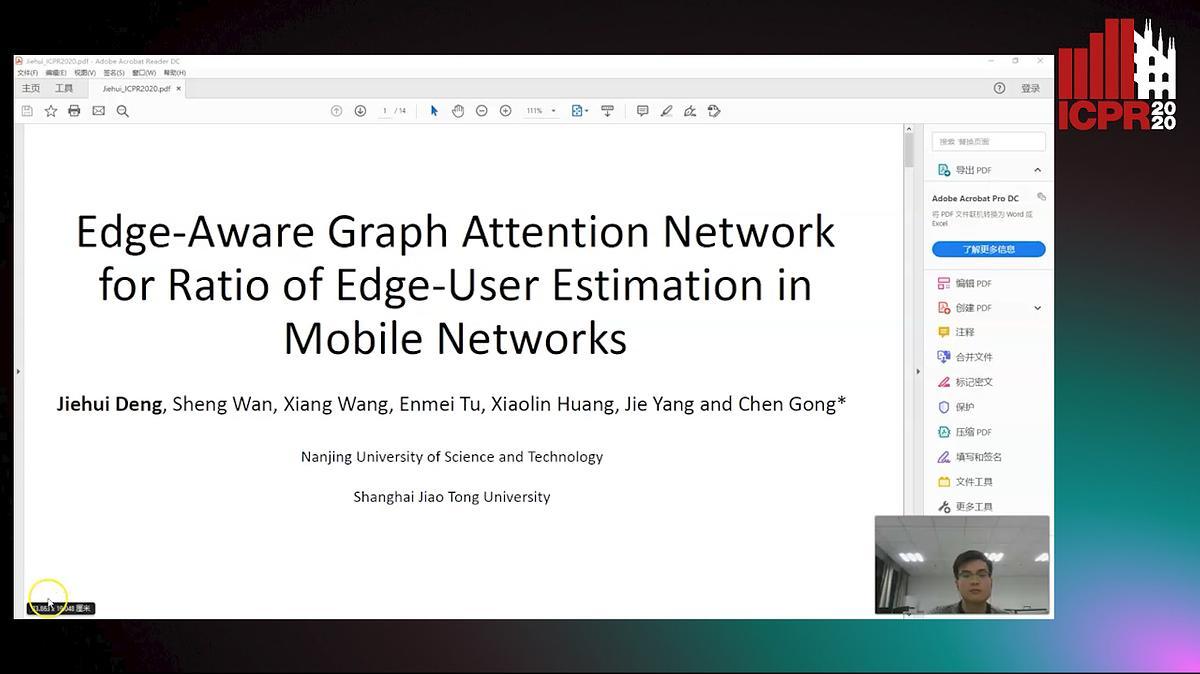Open the 文件(F) menu

click(27, 73)
